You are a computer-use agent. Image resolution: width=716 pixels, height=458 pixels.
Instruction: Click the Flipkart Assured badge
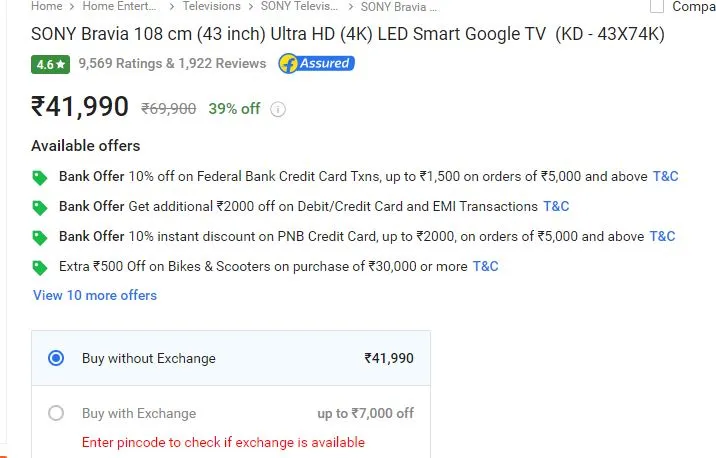pos(316,63)
